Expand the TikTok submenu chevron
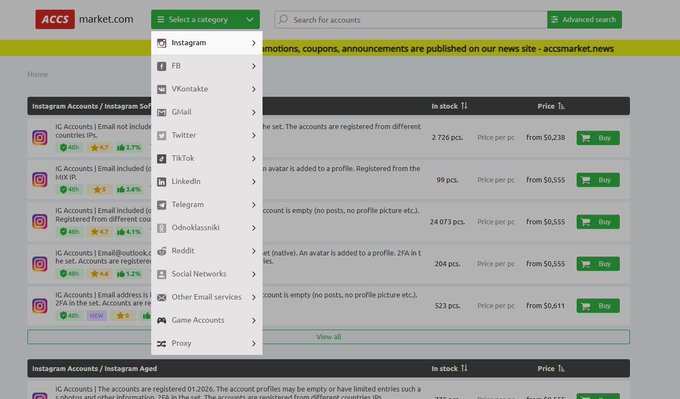The height and width of the screenshot is (399, 680). [254, 159]
